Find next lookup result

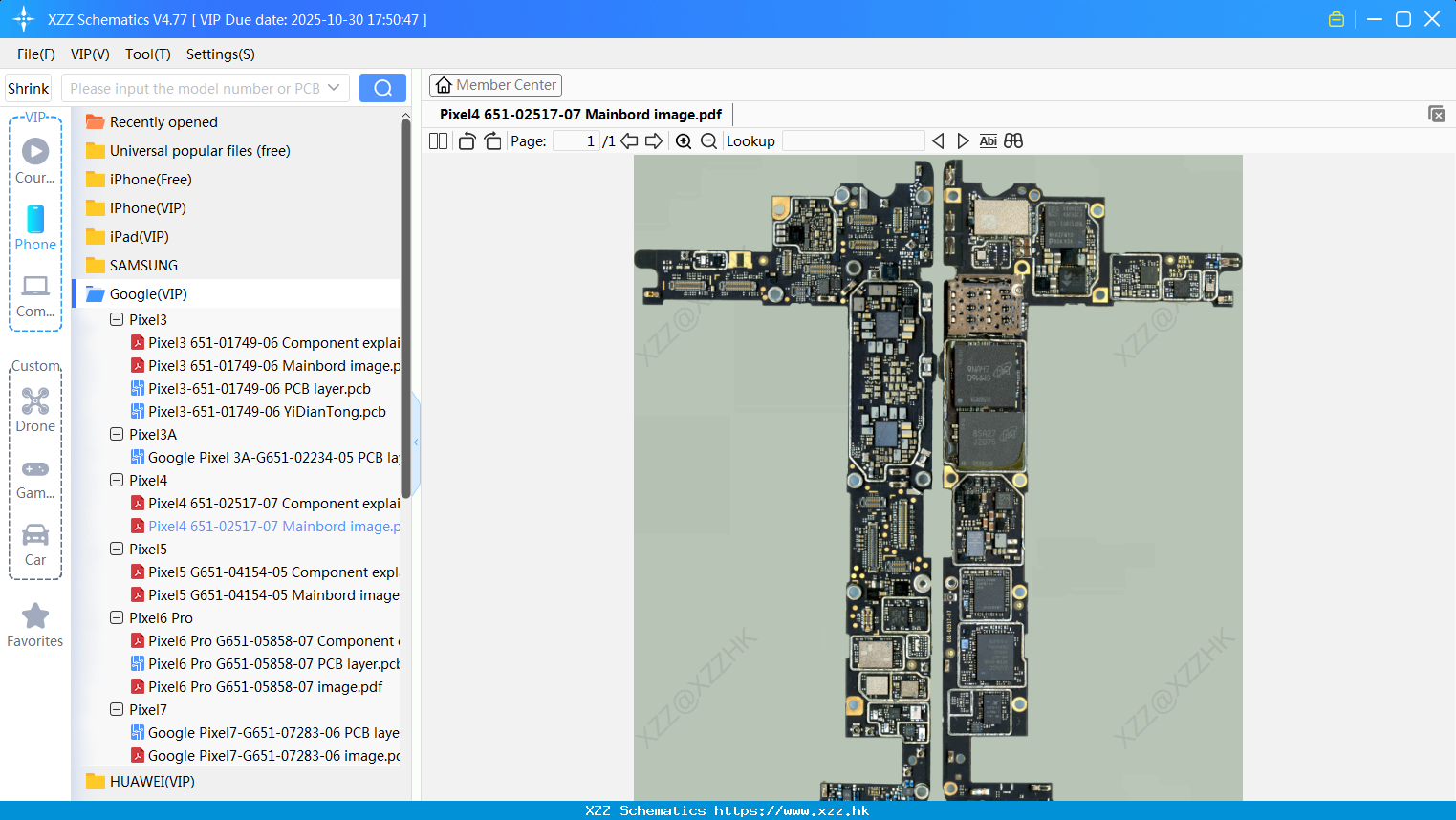click(963, 140)
